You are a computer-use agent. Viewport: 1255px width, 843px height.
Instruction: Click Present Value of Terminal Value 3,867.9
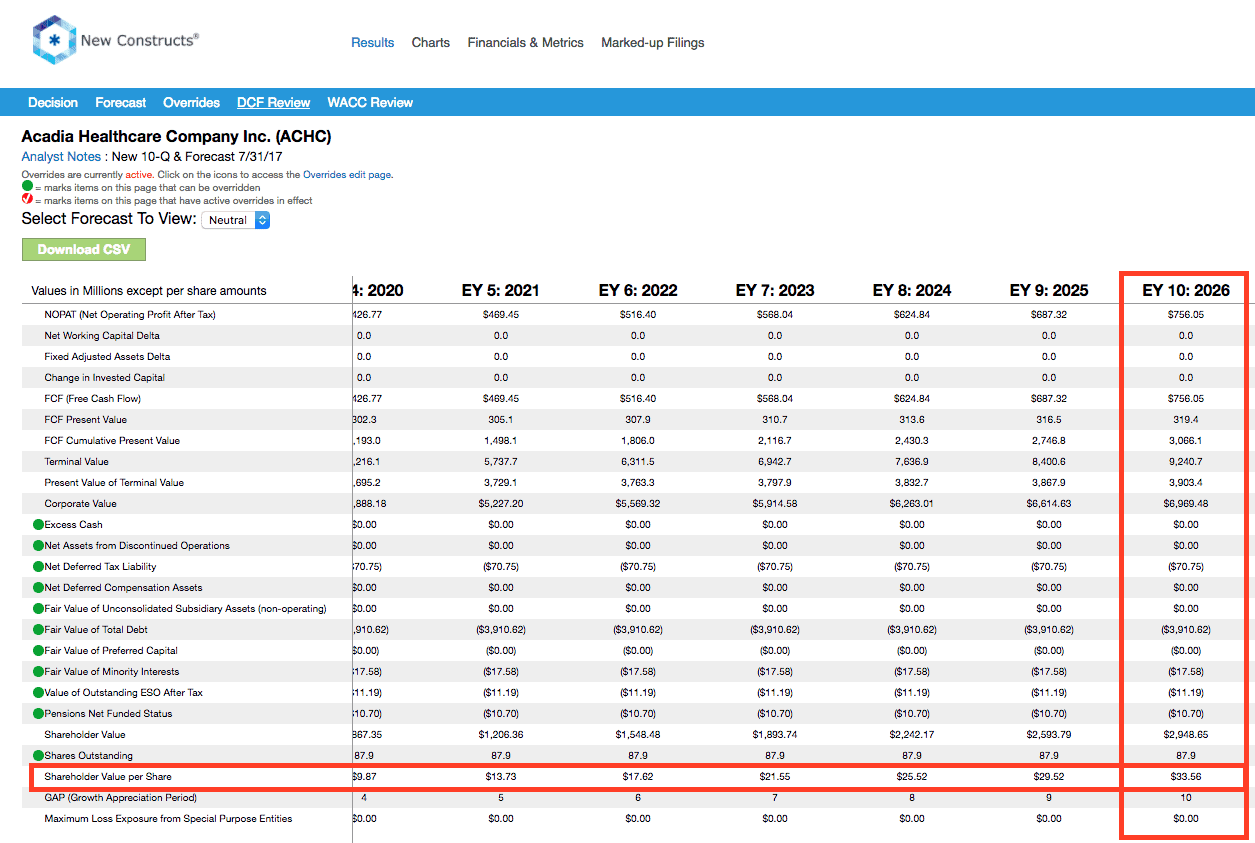click(x=1049, y=483)
